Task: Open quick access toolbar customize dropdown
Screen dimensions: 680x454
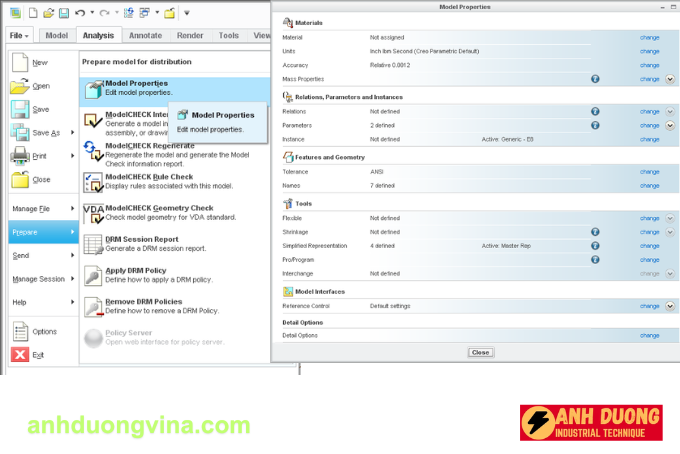Action: click(188, 14)
